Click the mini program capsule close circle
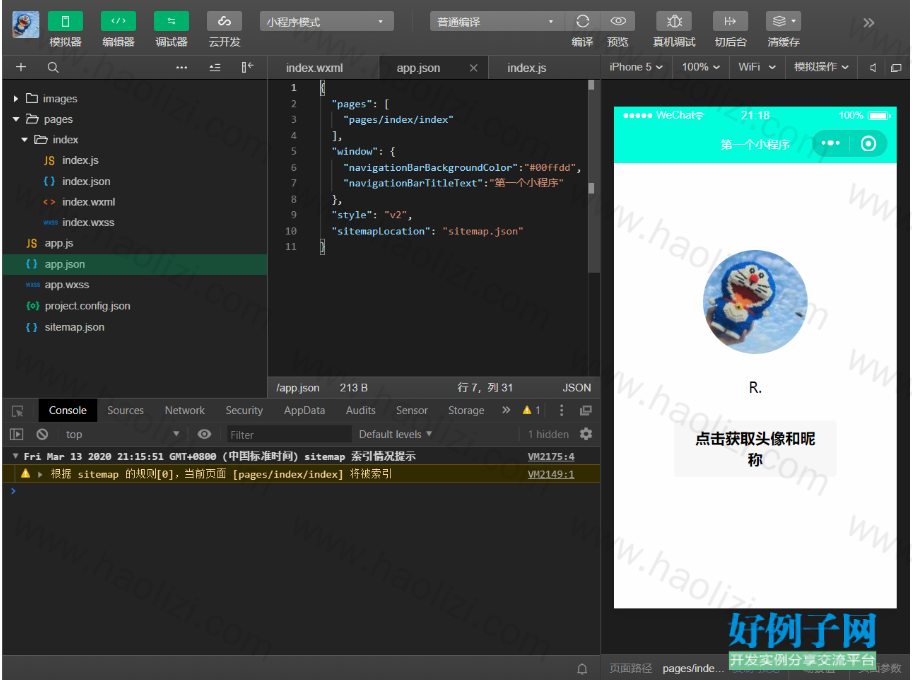Viewport: 912px width, 680px height. coord(868,144)
